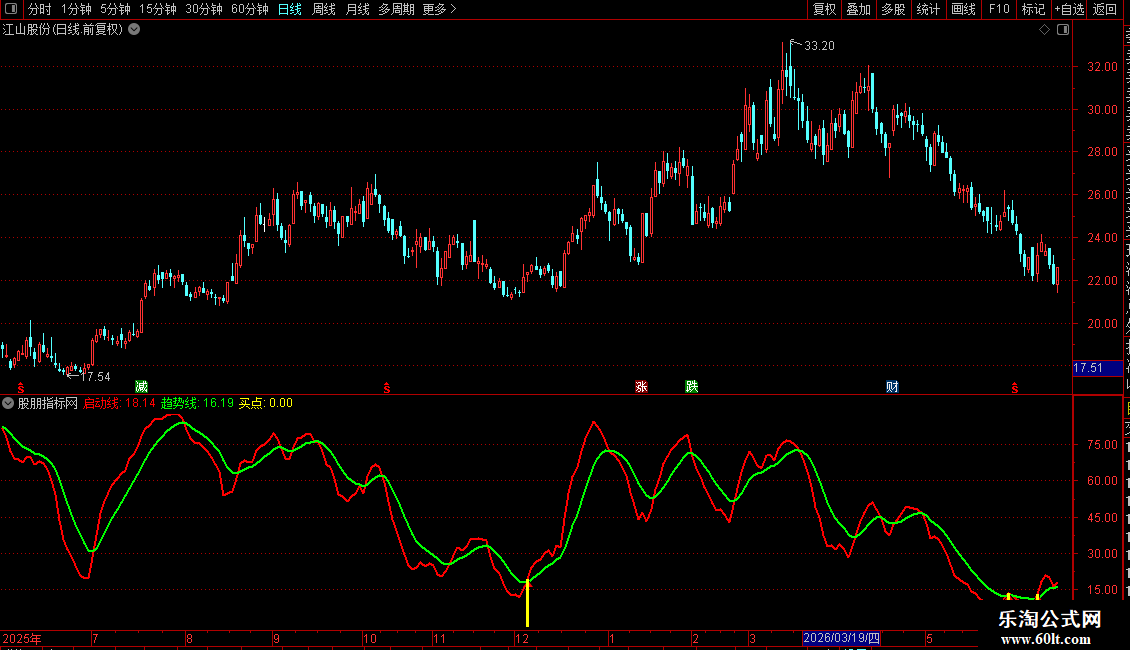The height and width of the screenshot is (650, 1130).
Task: Add stock via +自选 button
Action: [1069, 9]
